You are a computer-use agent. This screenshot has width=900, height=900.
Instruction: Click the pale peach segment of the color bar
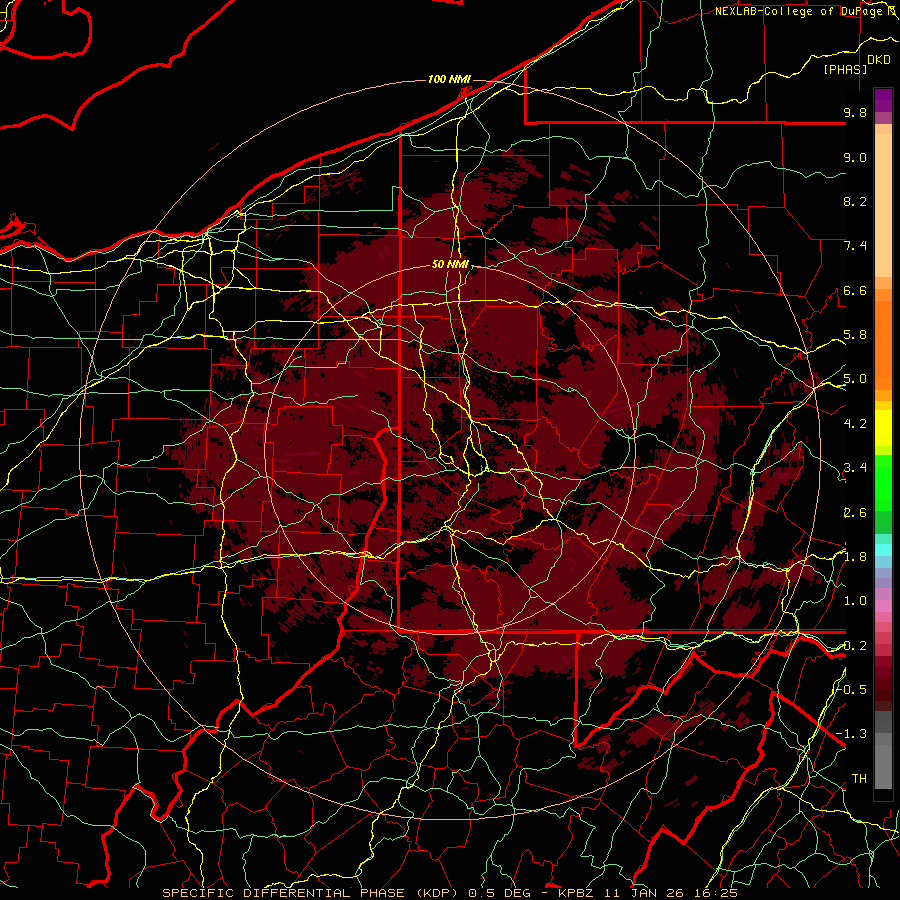883,207
